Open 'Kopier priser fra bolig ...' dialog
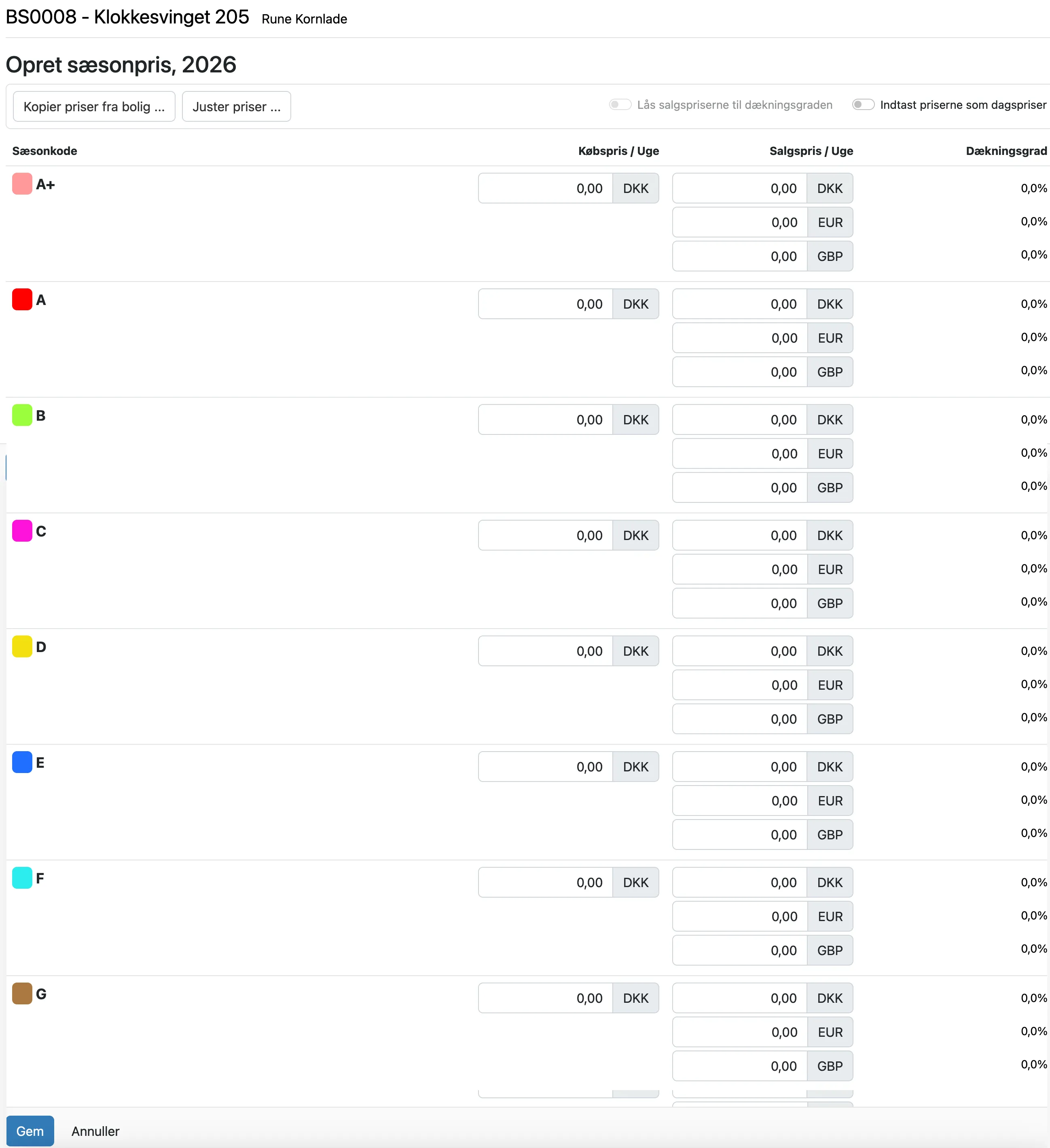This screenshot has width=1050, height=1148. (x=94, y=106)
